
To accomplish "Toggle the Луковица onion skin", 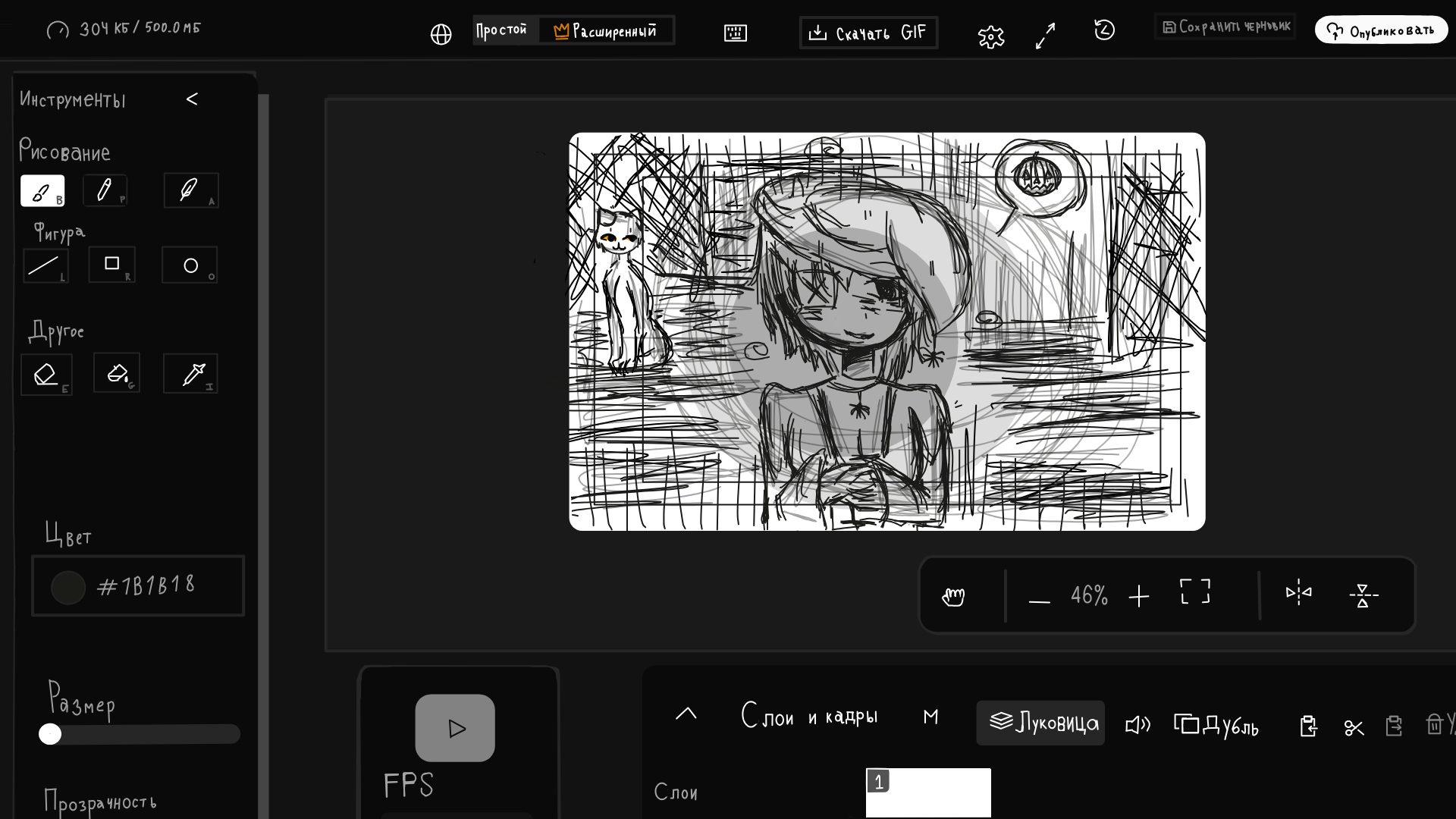I will click(x=1040, y=723).
